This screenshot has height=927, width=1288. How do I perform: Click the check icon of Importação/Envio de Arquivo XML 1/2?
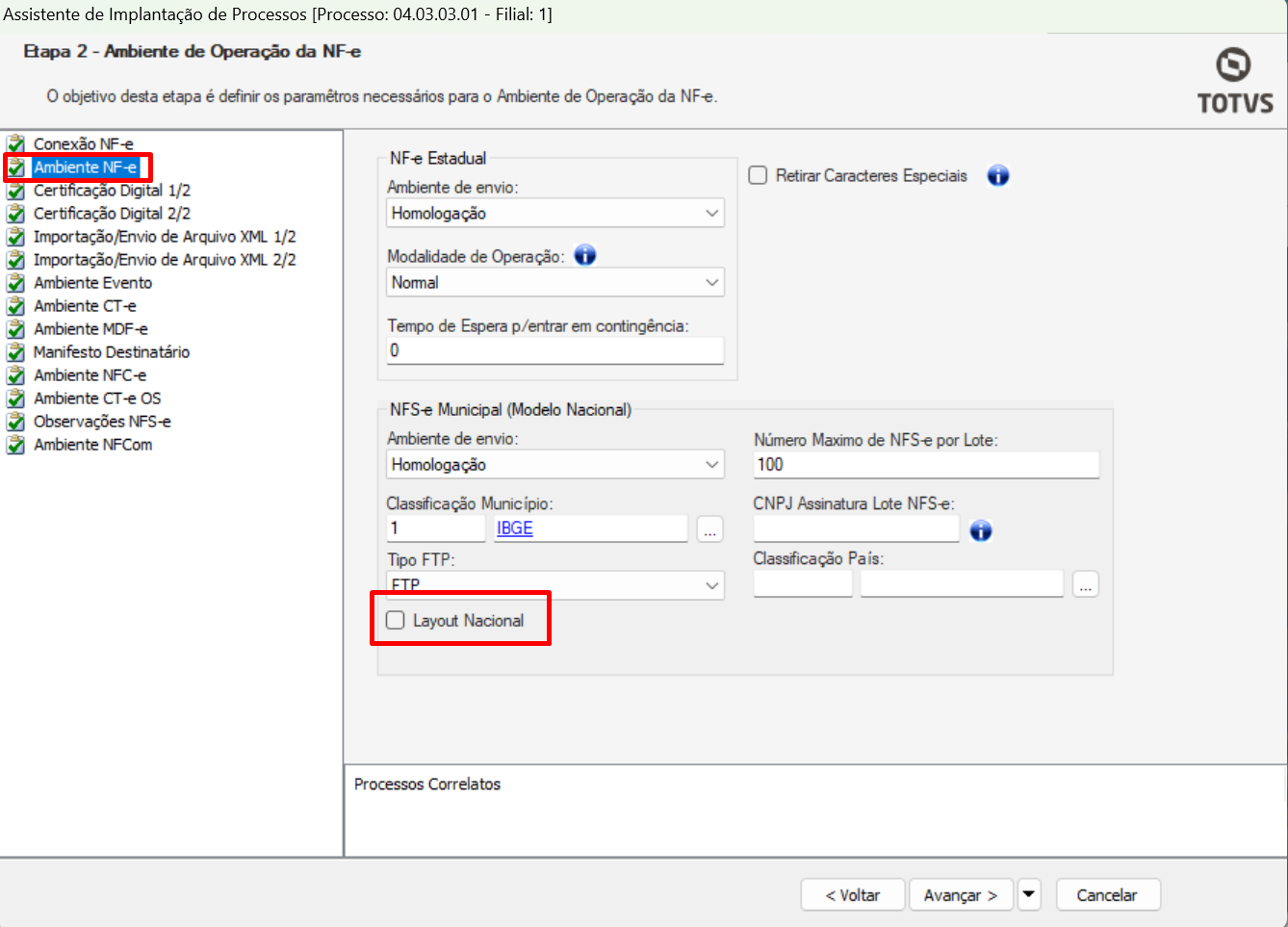tap(15, 237)
